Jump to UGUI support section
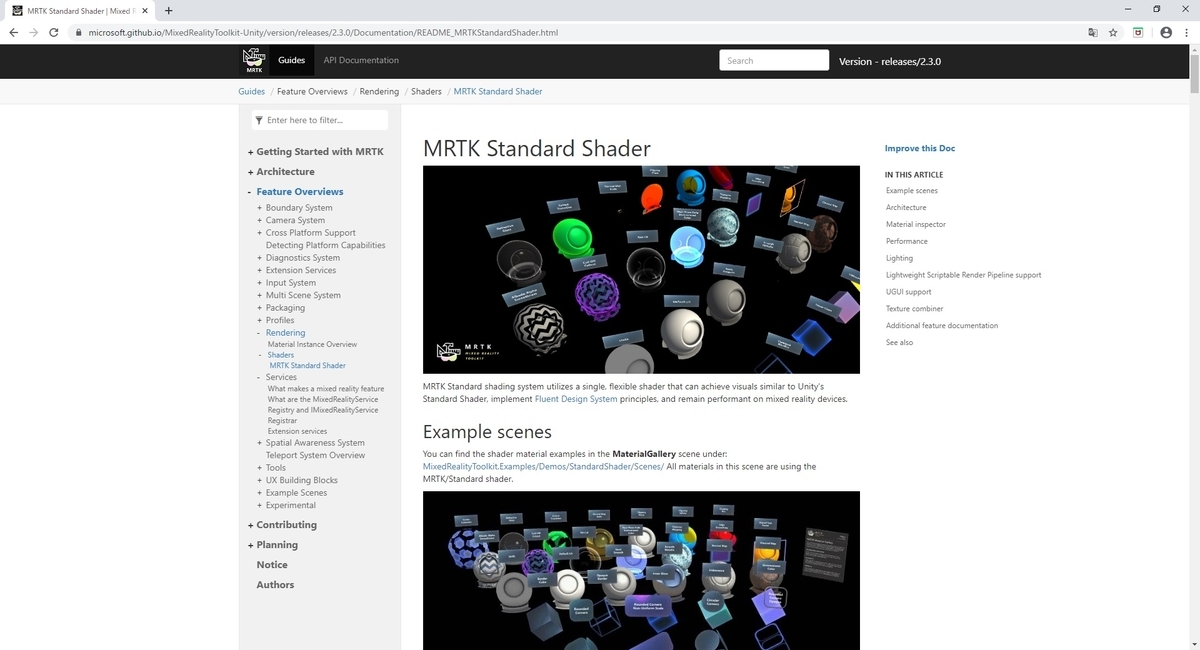This screenshot has height=650, width=1200. 908,292
